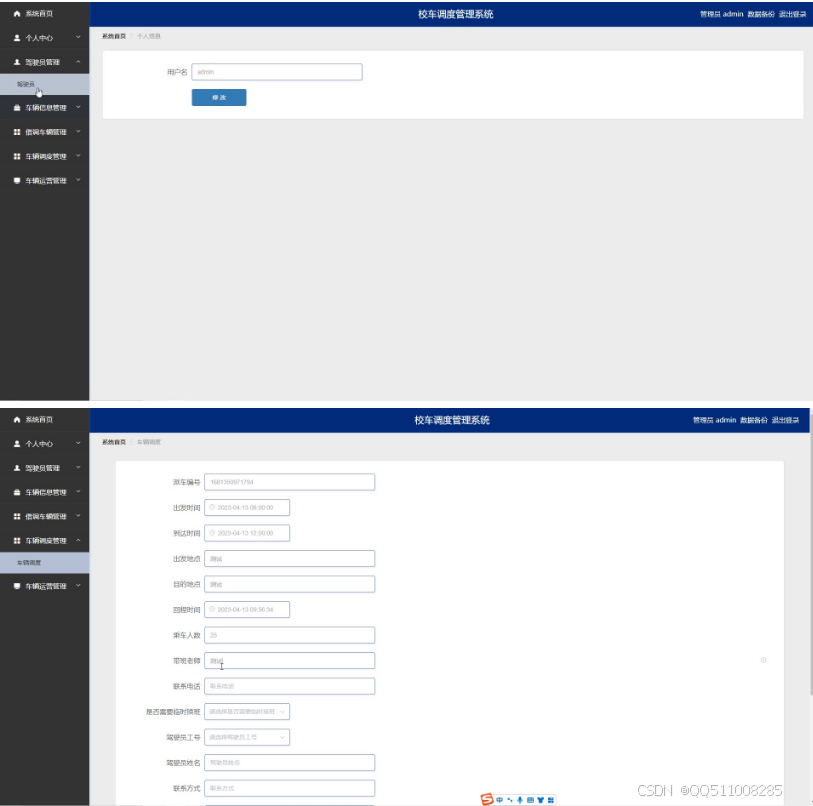Click the blue 修改 button
813x806 pixels.
(x=219, y=98)
